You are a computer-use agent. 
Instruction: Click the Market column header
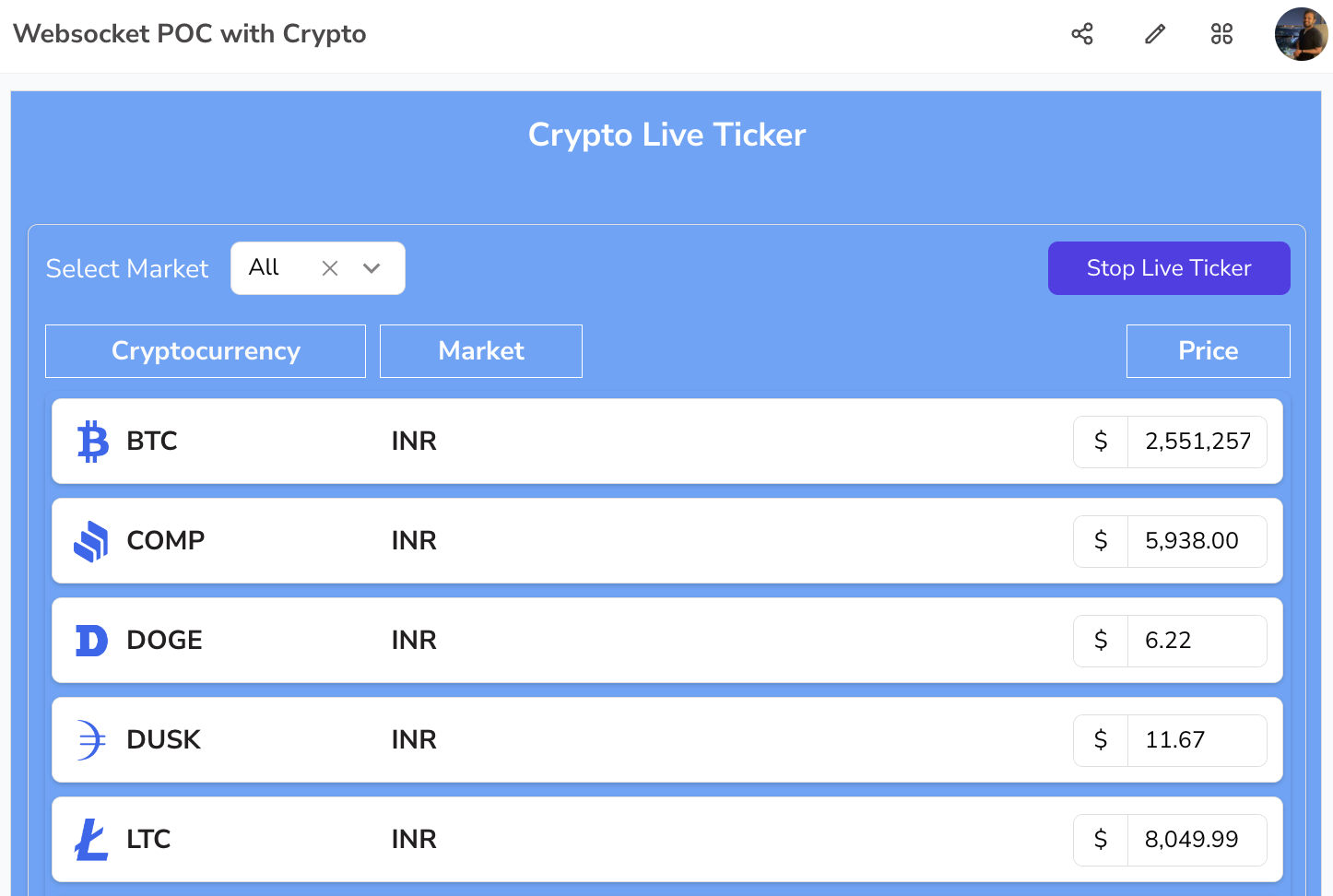(481, 351)
